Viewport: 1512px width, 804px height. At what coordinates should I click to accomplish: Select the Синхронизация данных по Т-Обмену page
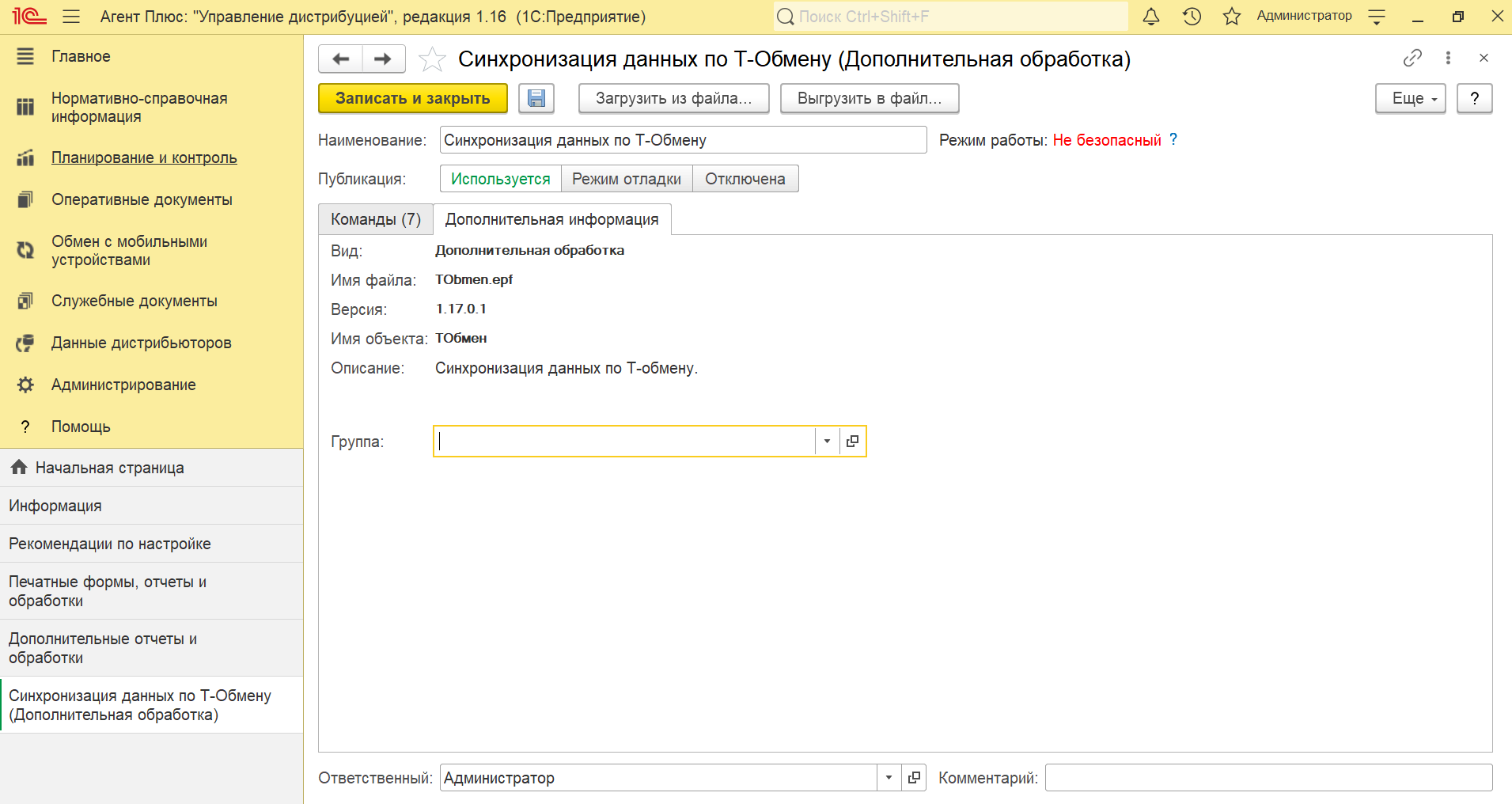tap(151, 705)
